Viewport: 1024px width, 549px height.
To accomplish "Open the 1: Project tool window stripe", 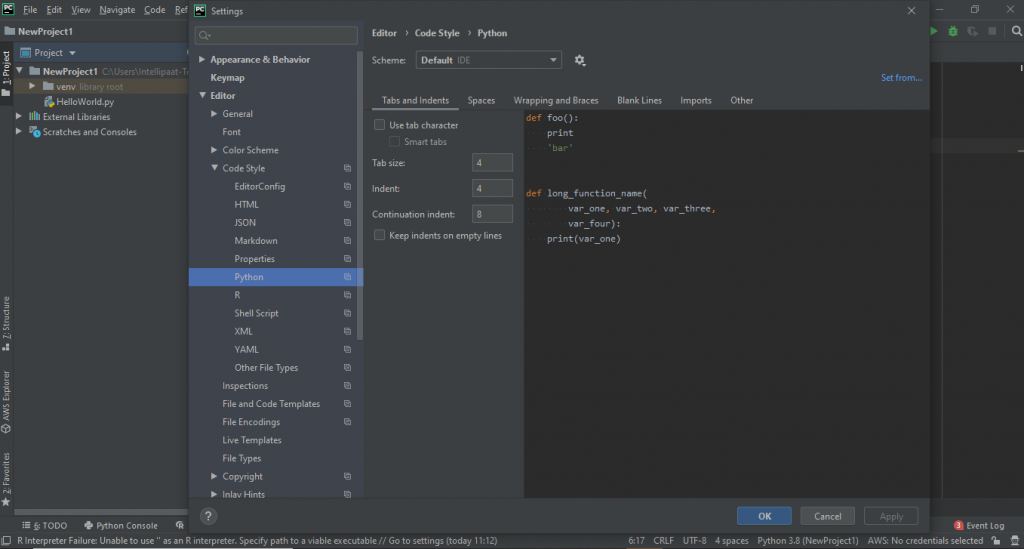I will tap(6, 74).
